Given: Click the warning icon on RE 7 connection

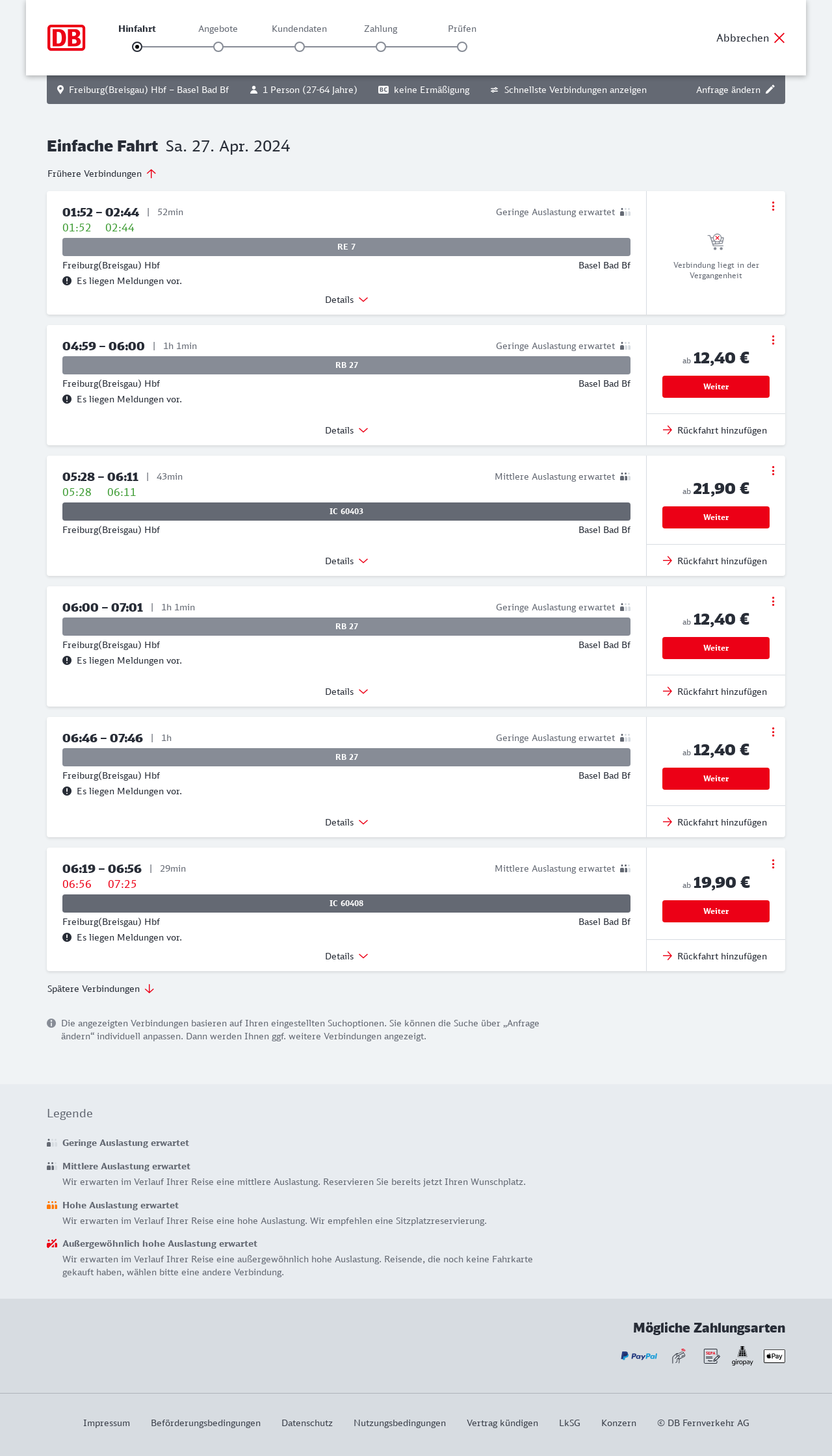Looking at the screenshot, I should pyautogui.click(x=67, y=281).
